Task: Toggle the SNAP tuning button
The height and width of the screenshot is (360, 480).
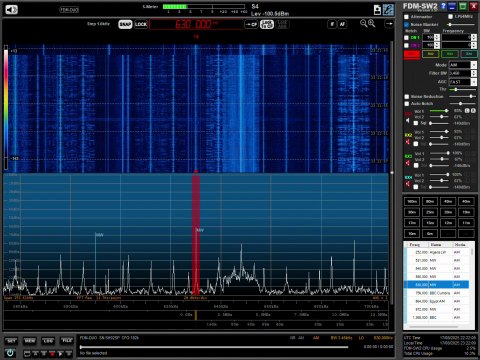Action: 125,24
